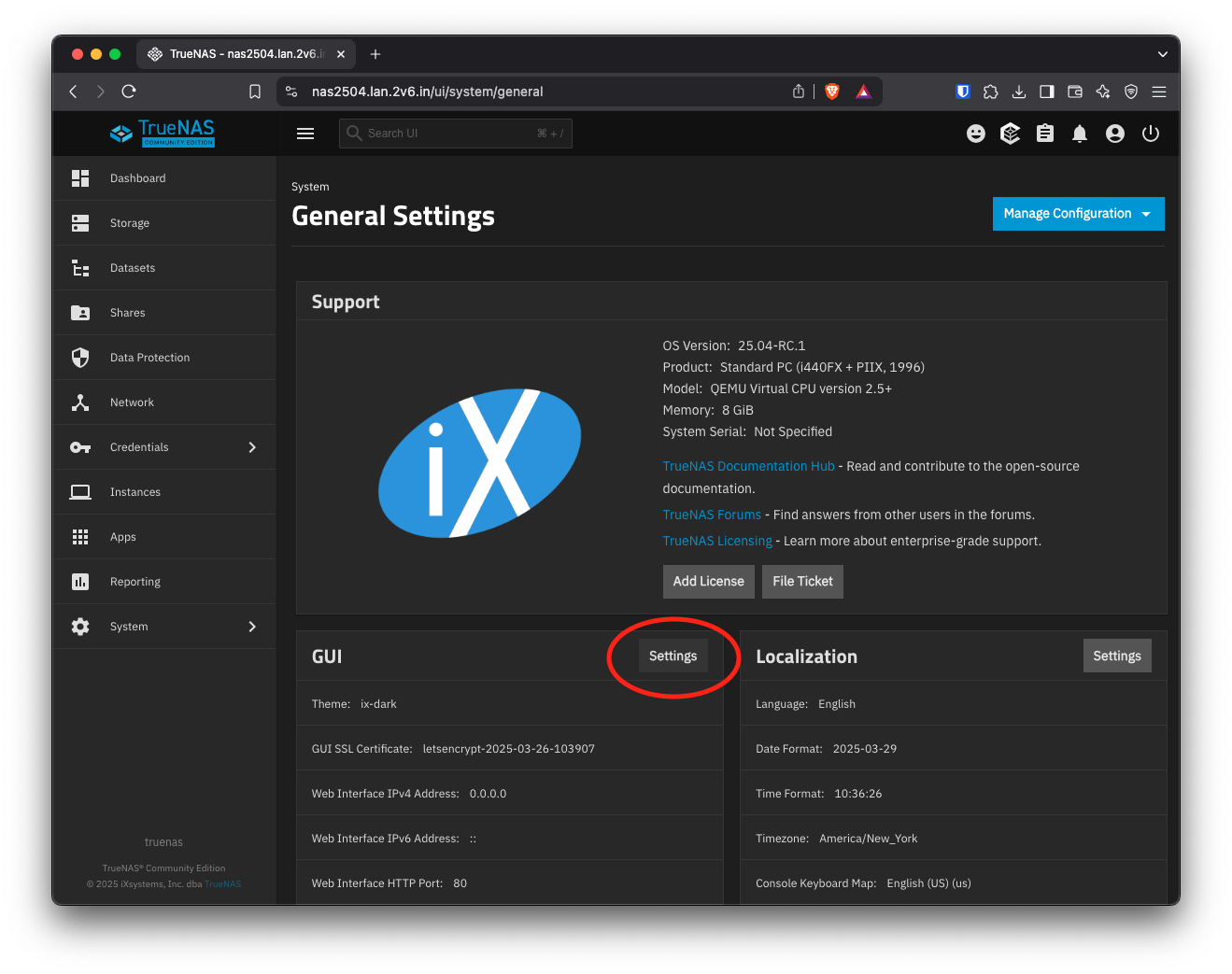Click the Network topology icon

coord(80,402)
